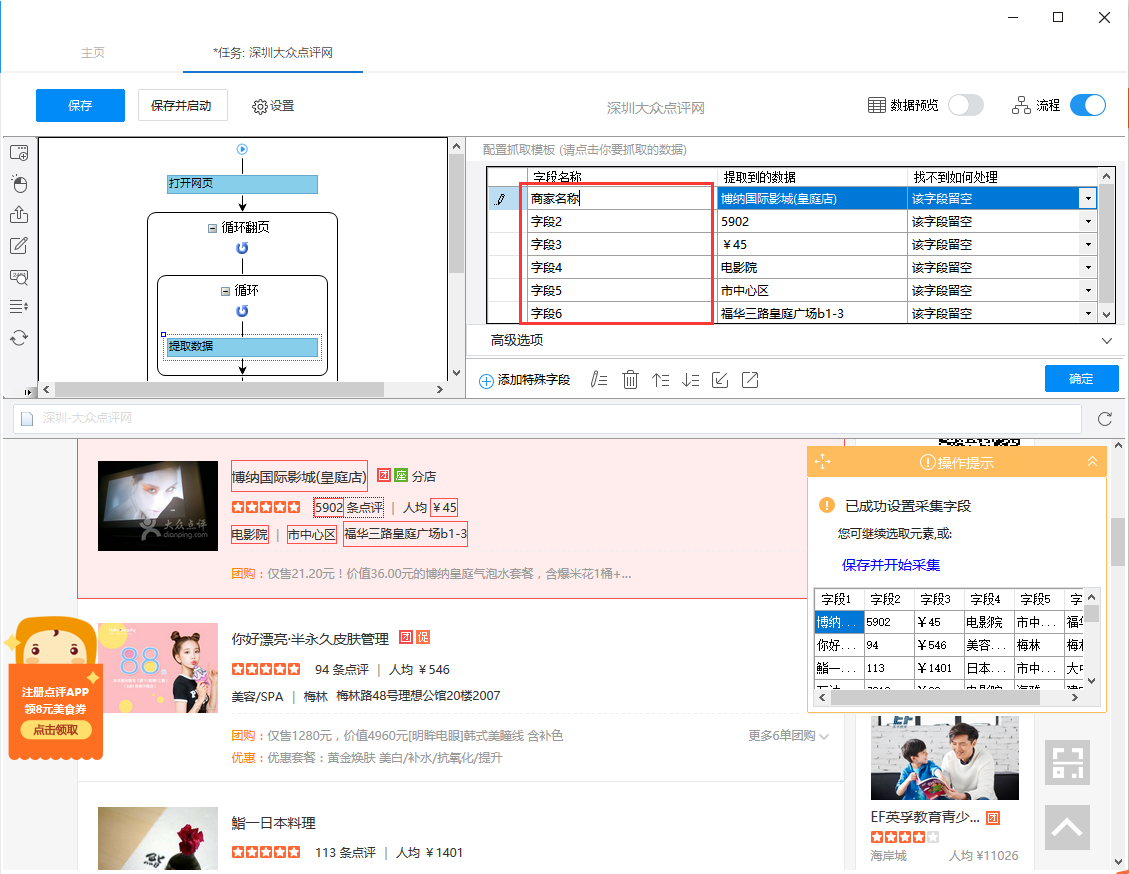1129x874 pixels.
Task: Click the URL address bar field
Action: pyautogui.click(x=547, y=419)
